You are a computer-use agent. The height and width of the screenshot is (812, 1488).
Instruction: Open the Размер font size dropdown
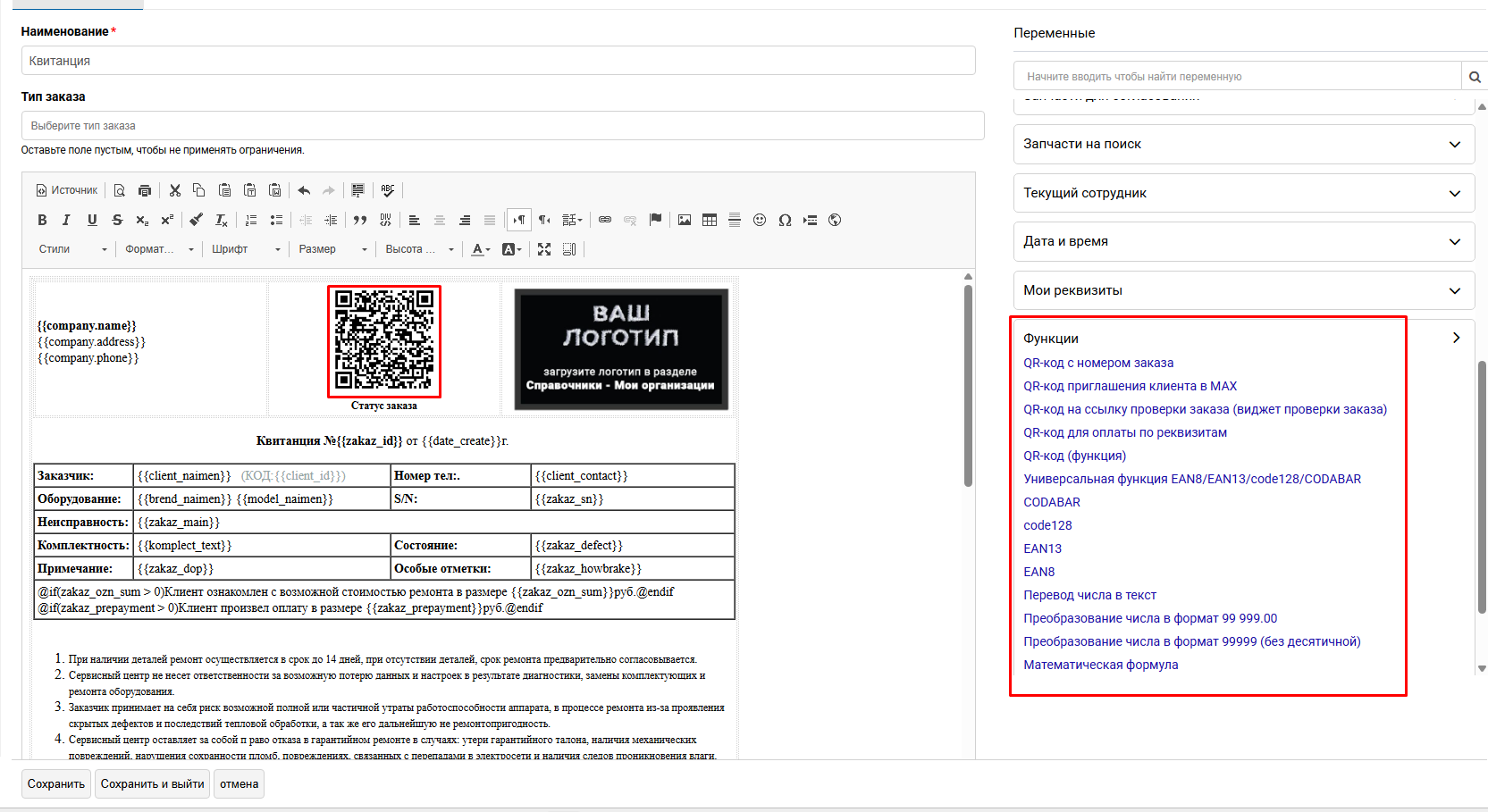[x=333, y=249]
